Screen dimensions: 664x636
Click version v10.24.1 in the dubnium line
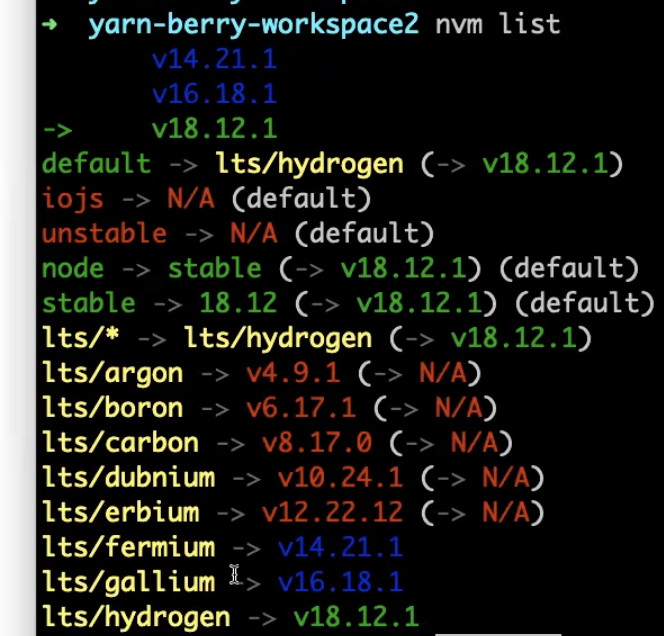coord(340,477)
